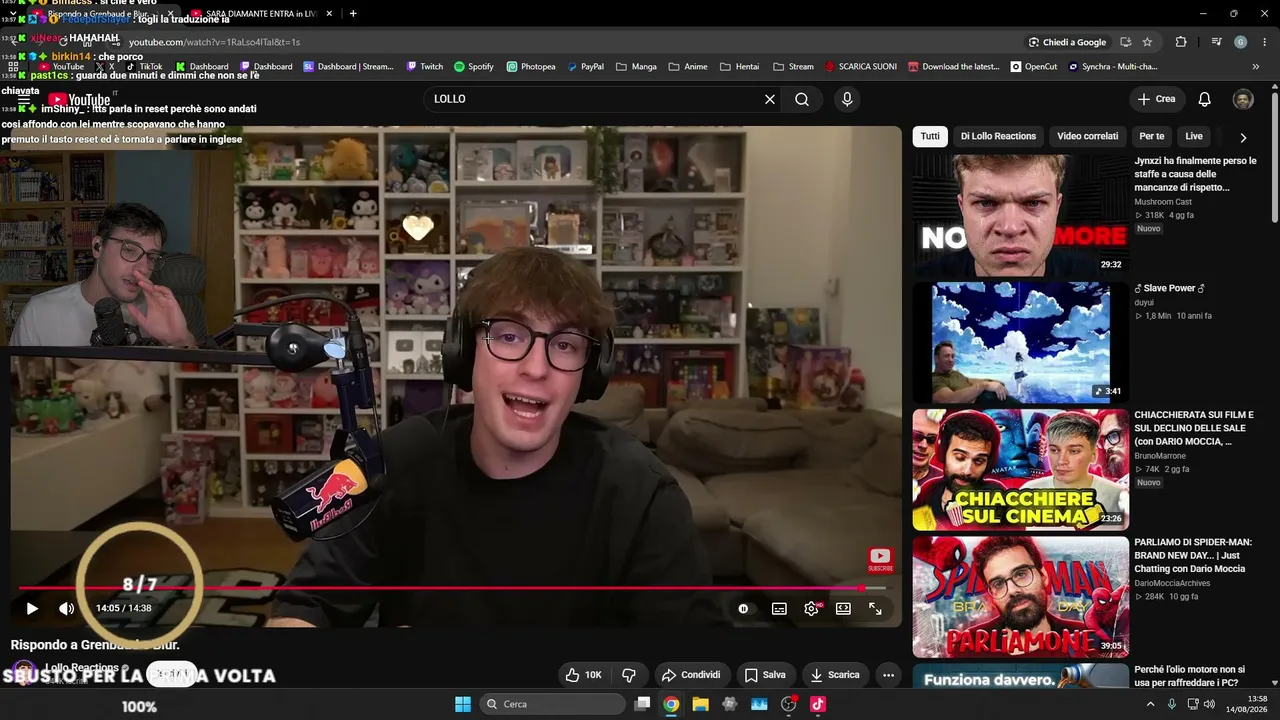Open File Explorer from the taskbar
The image size is (1280, 720).
pos(700,704)
